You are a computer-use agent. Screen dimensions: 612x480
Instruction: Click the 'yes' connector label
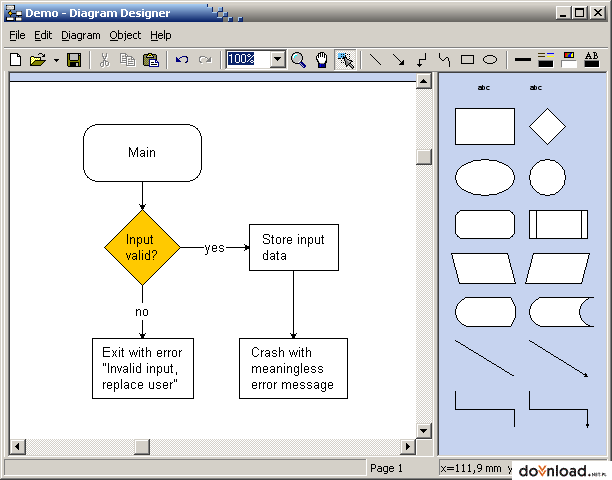(x=215, y=247)
